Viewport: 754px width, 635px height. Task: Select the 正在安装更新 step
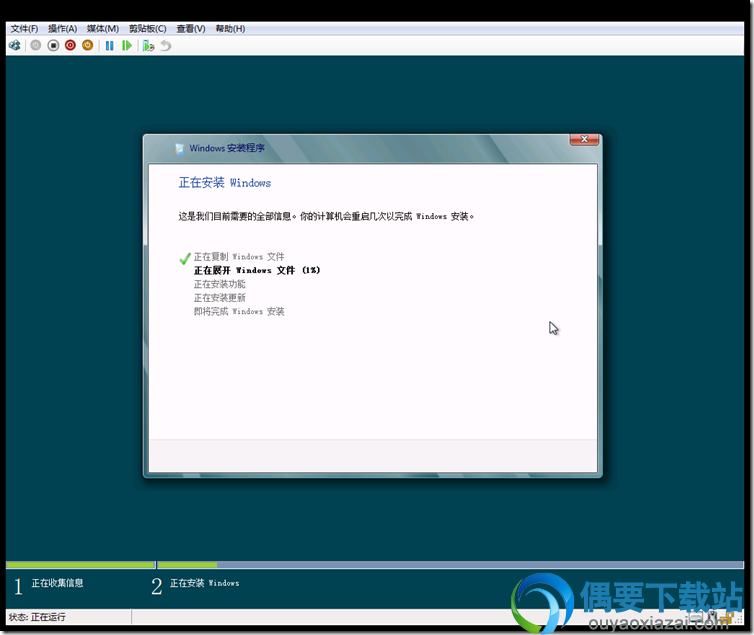point(220,298)
